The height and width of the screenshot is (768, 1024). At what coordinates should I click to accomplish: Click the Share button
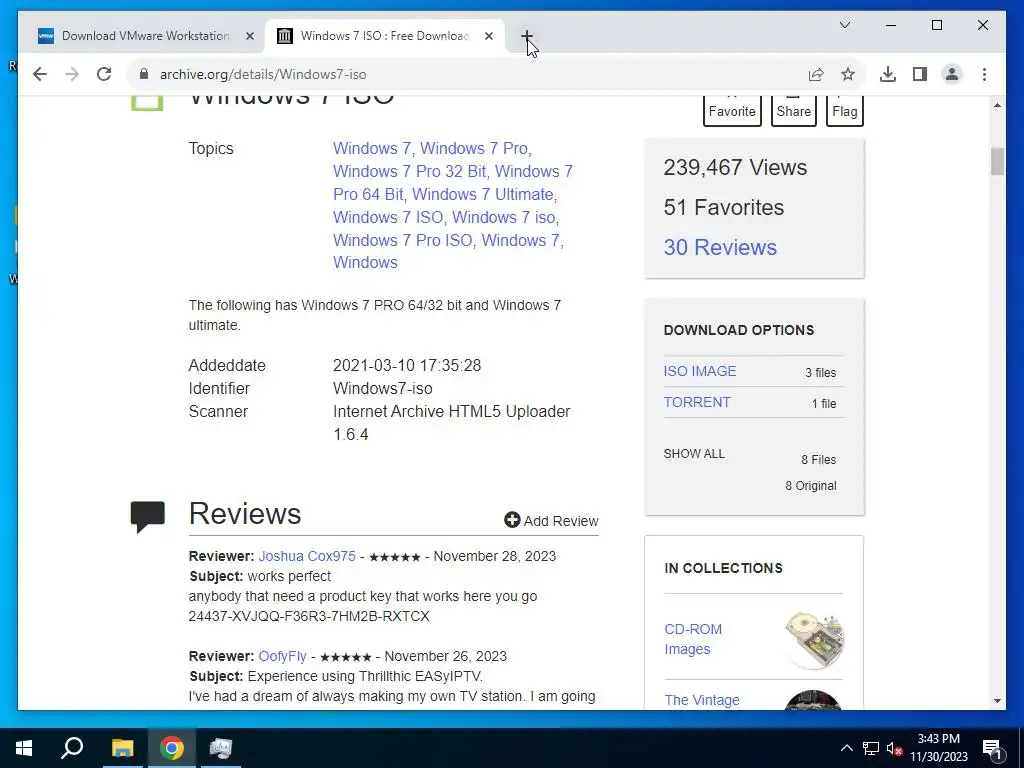click(x=793, y=110)
